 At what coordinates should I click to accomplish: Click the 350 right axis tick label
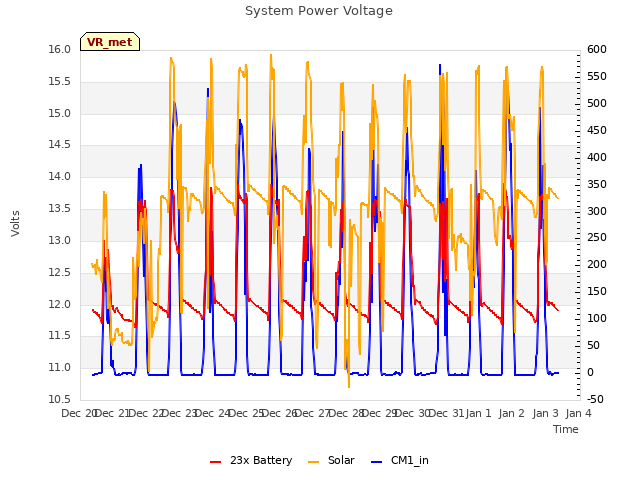click(x=597, y=184)
